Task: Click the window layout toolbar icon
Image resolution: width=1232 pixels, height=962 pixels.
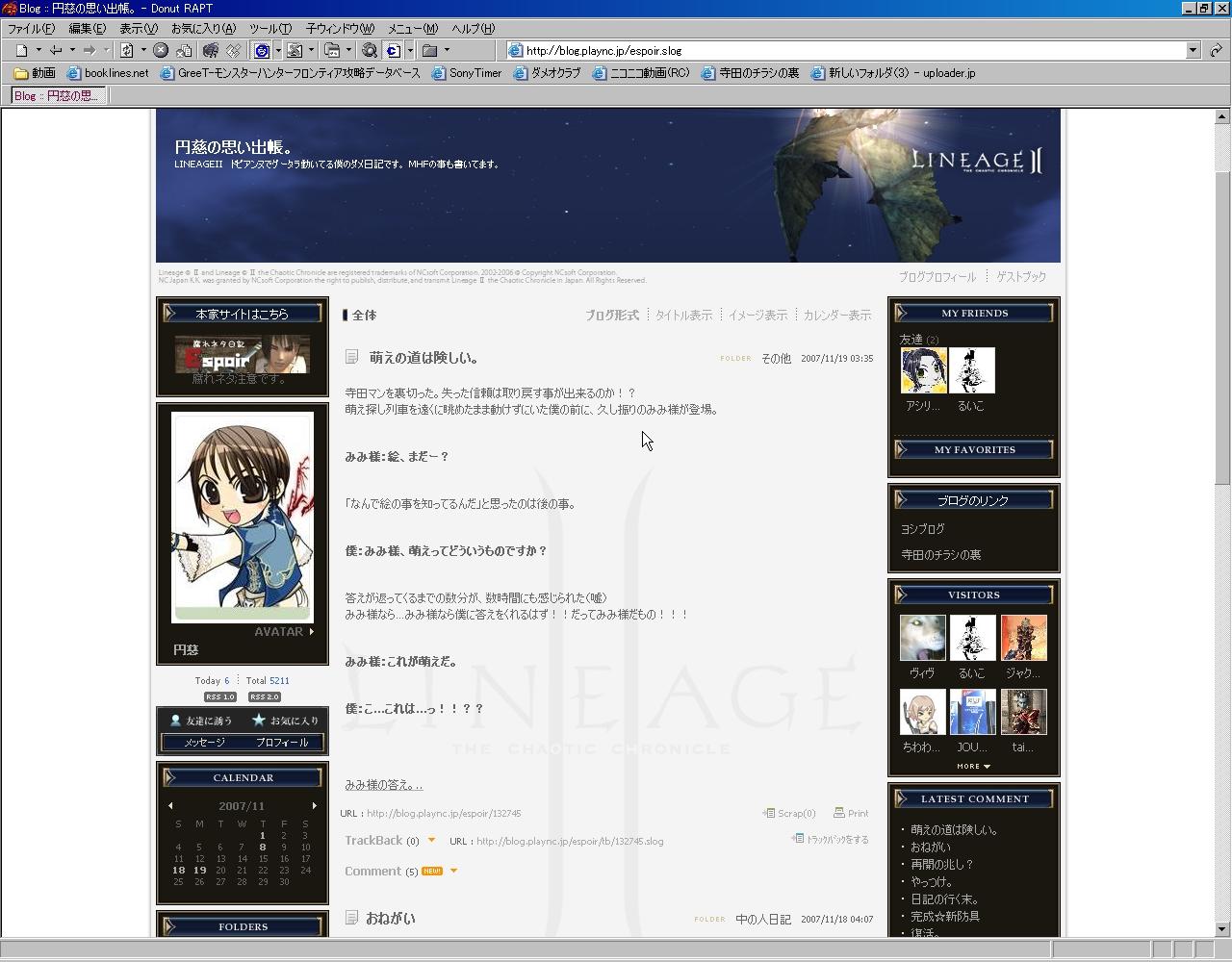Action: tap(332, 50)
